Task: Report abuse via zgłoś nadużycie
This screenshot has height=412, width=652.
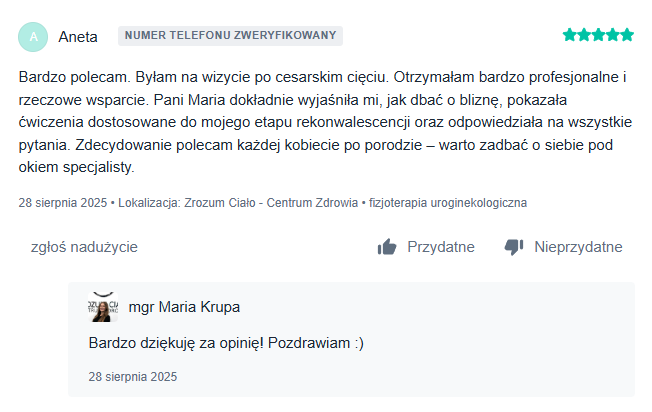Action: tap(84, 247)
